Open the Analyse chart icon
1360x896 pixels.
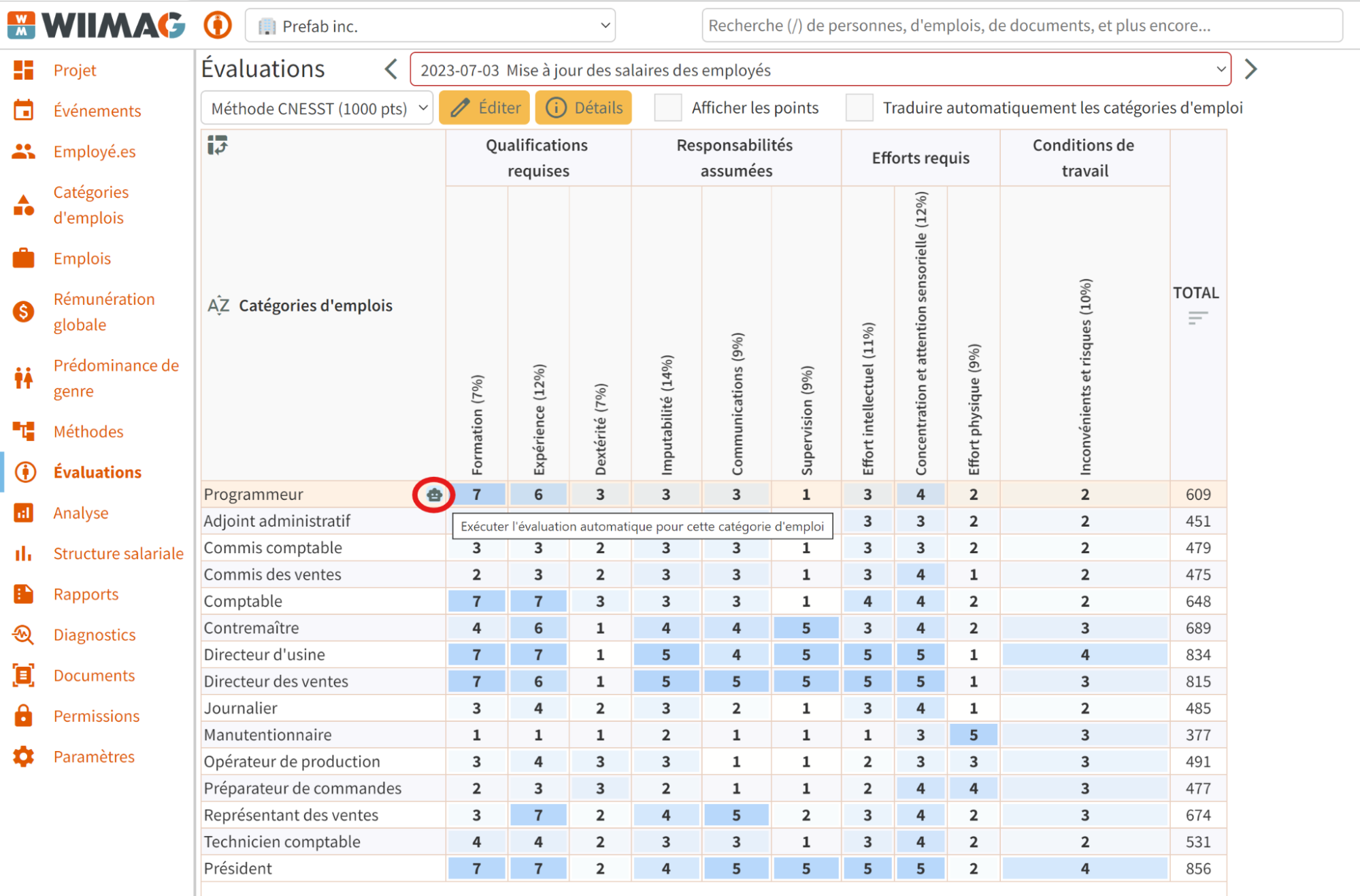(x=24, y=512)
